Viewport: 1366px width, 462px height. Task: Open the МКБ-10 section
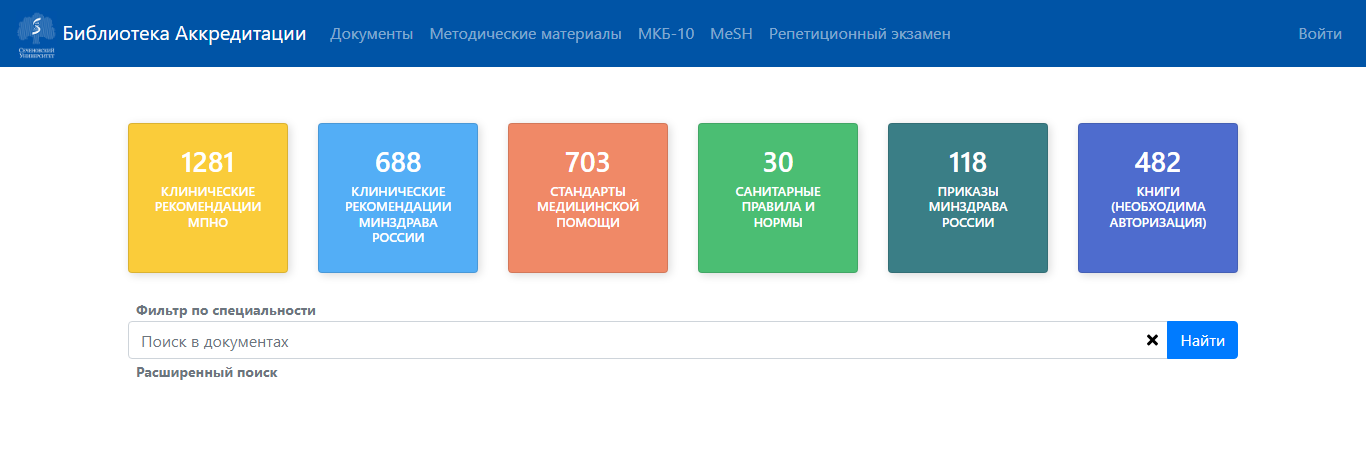[666, 34]
